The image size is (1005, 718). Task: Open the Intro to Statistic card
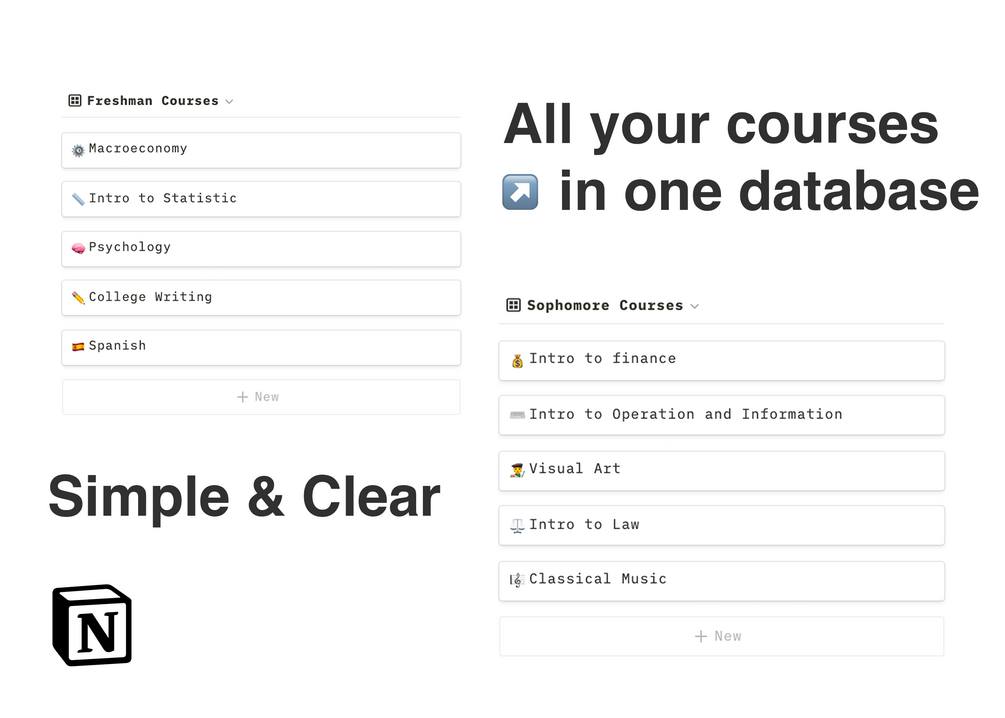pyautogui.click(x=261, y=199)
